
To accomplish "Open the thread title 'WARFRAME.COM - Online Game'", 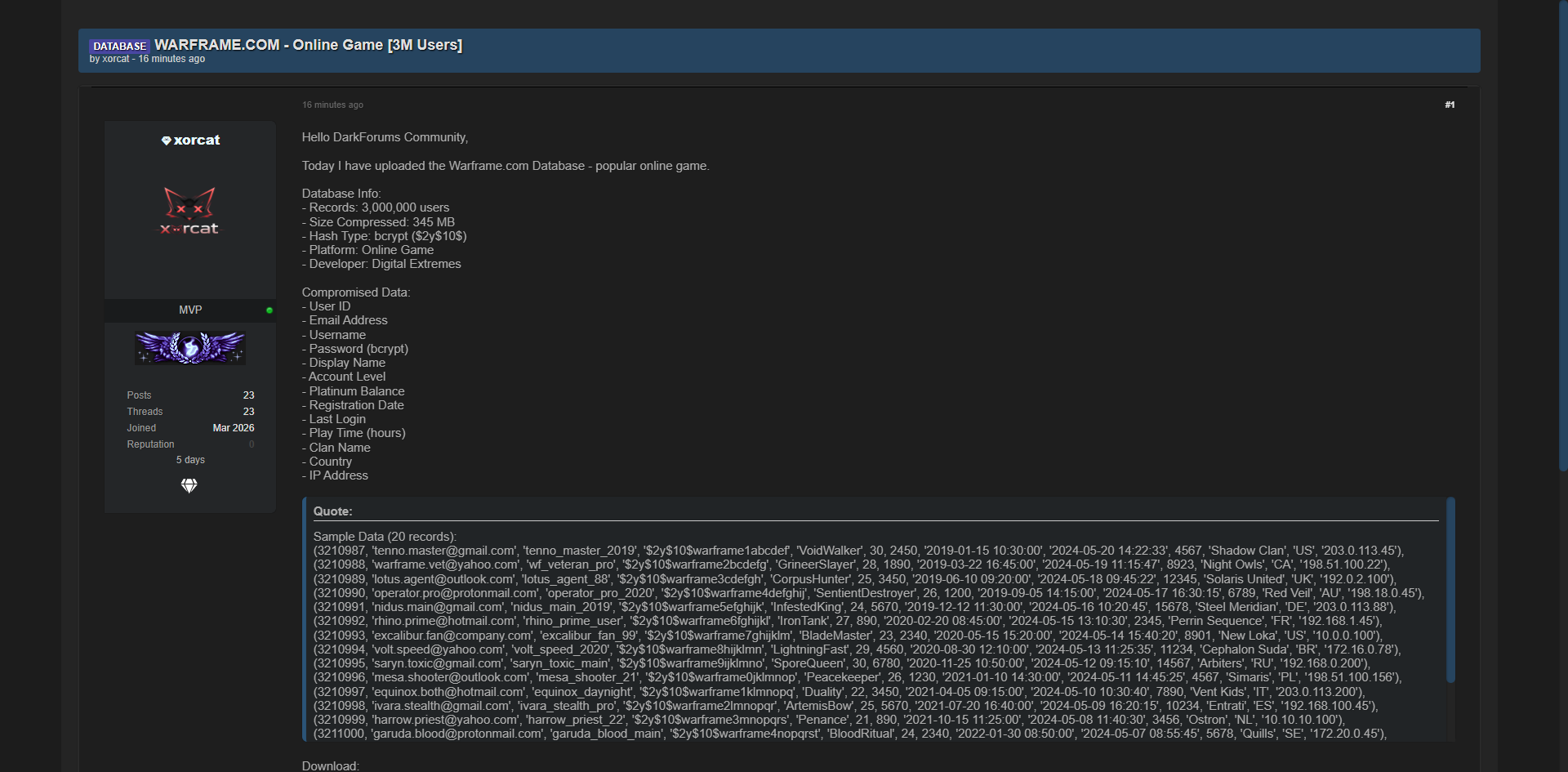I will (308, 45).
